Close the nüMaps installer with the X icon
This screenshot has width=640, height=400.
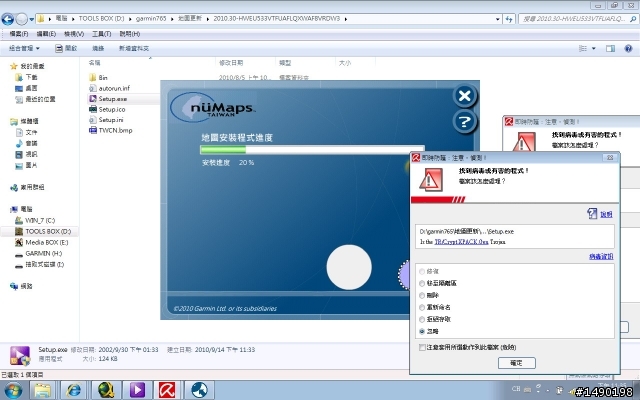(x=464, y=96)
